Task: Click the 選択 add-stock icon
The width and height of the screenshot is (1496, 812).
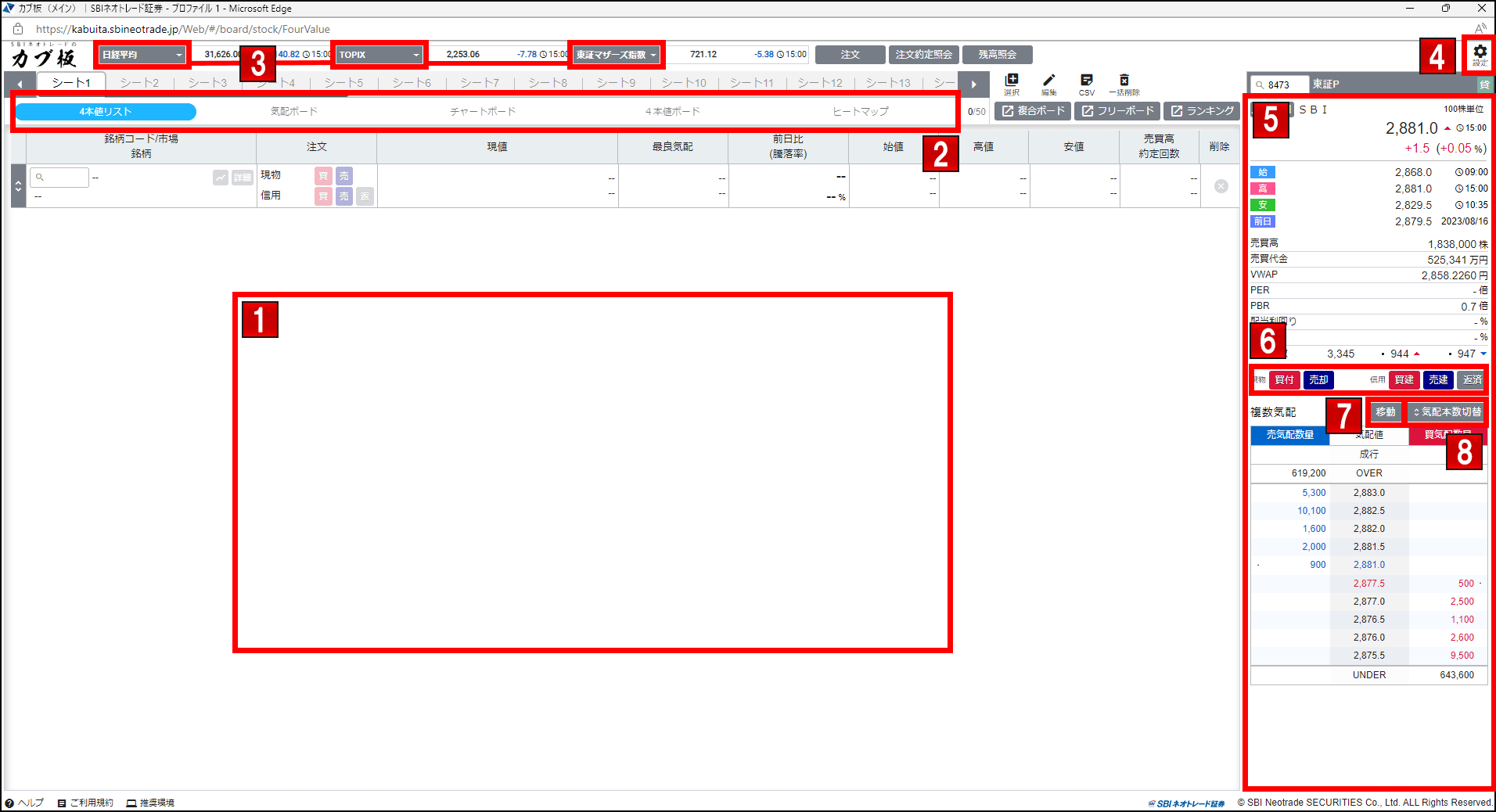Action: click(1012, 84)
